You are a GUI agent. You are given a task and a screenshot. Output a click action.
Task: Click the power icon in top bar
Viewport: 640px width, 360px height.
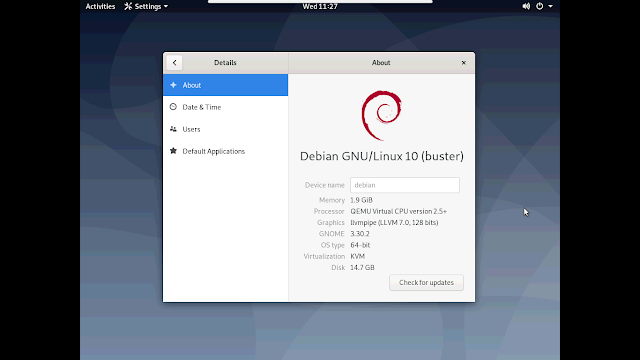tap(540, 6)
